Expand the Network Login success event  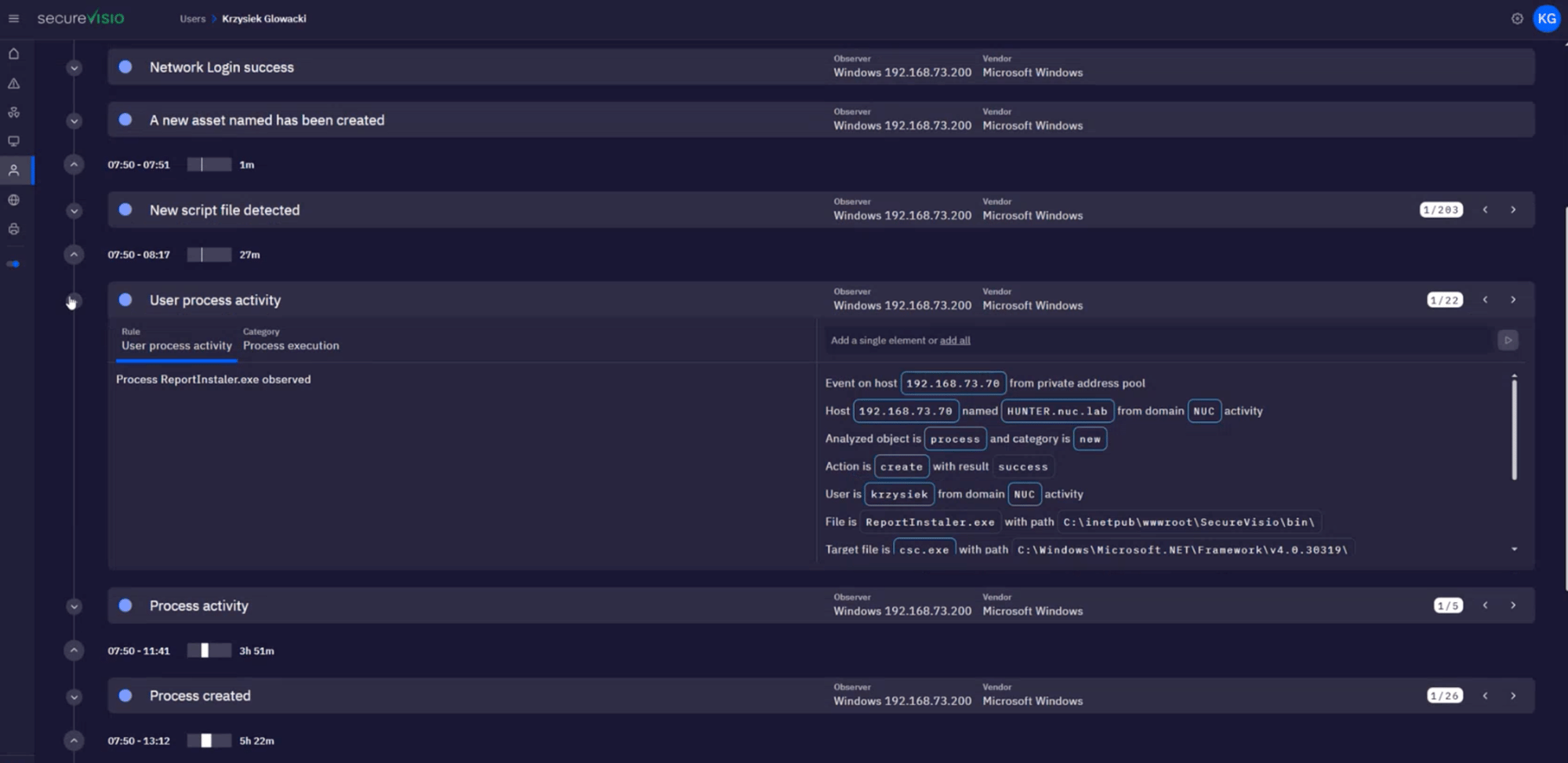tap(74, 68)
